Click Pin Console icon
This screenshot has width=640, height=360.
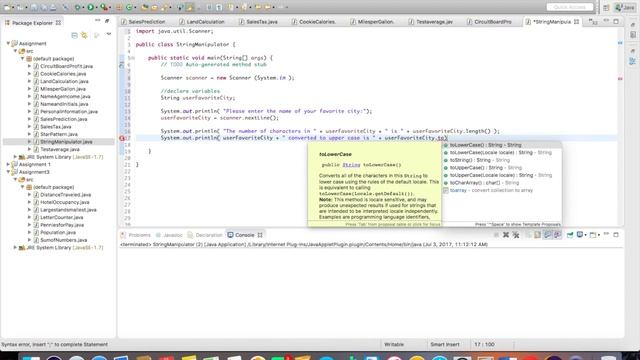pyautogui.click(x=570, y=235)
